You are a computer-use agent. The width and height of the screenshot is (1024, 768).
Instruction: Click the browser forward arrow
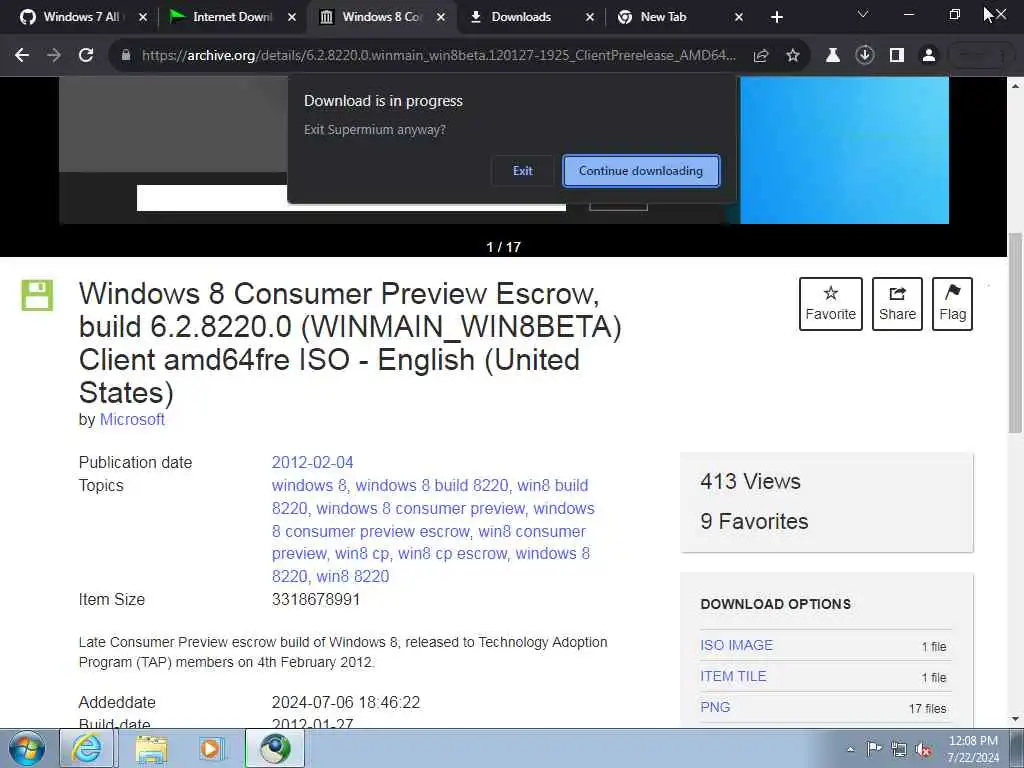point(54,56)
